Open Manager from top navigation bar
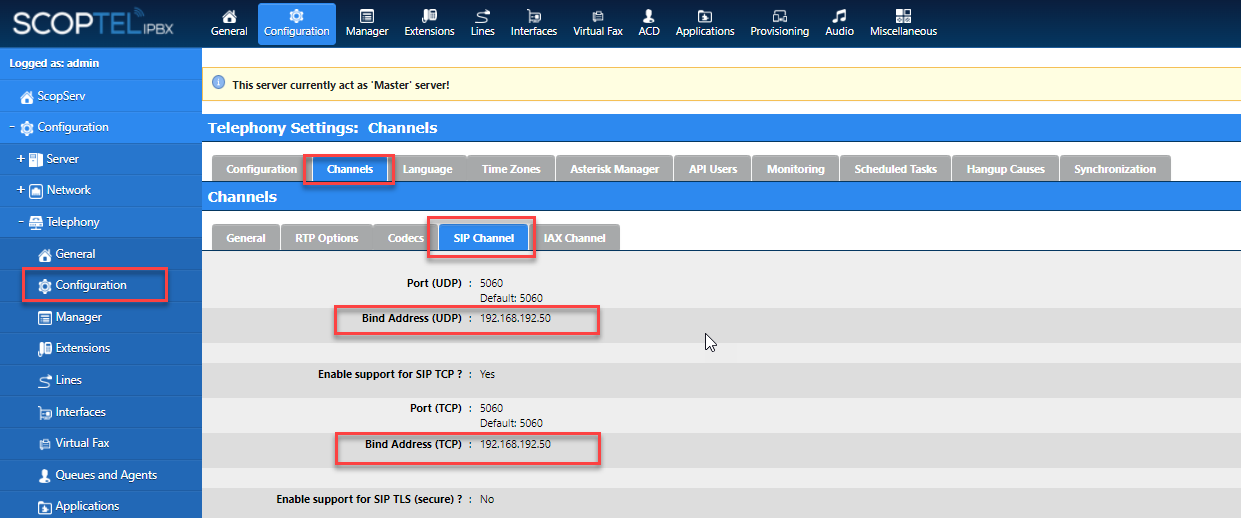Image resolution: width=1241 pixels, height=518 pixels. pos(367,23)
